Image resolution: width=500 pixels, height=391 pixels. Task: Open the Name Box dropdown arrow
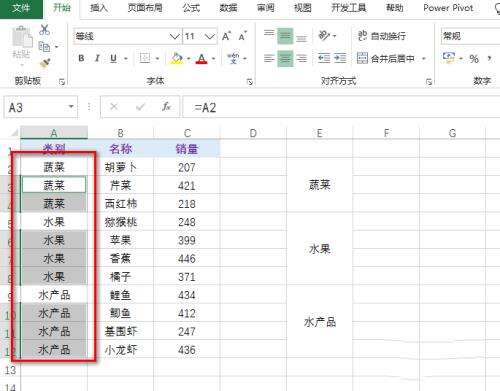(71, 107)
